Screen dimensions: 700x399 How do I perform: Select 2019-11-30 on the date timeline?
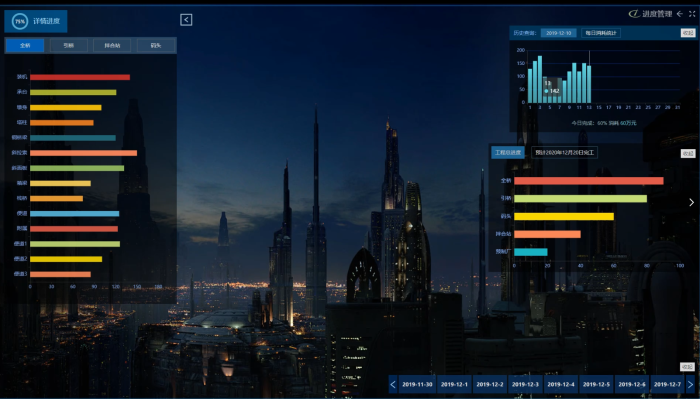coord(417,384)
